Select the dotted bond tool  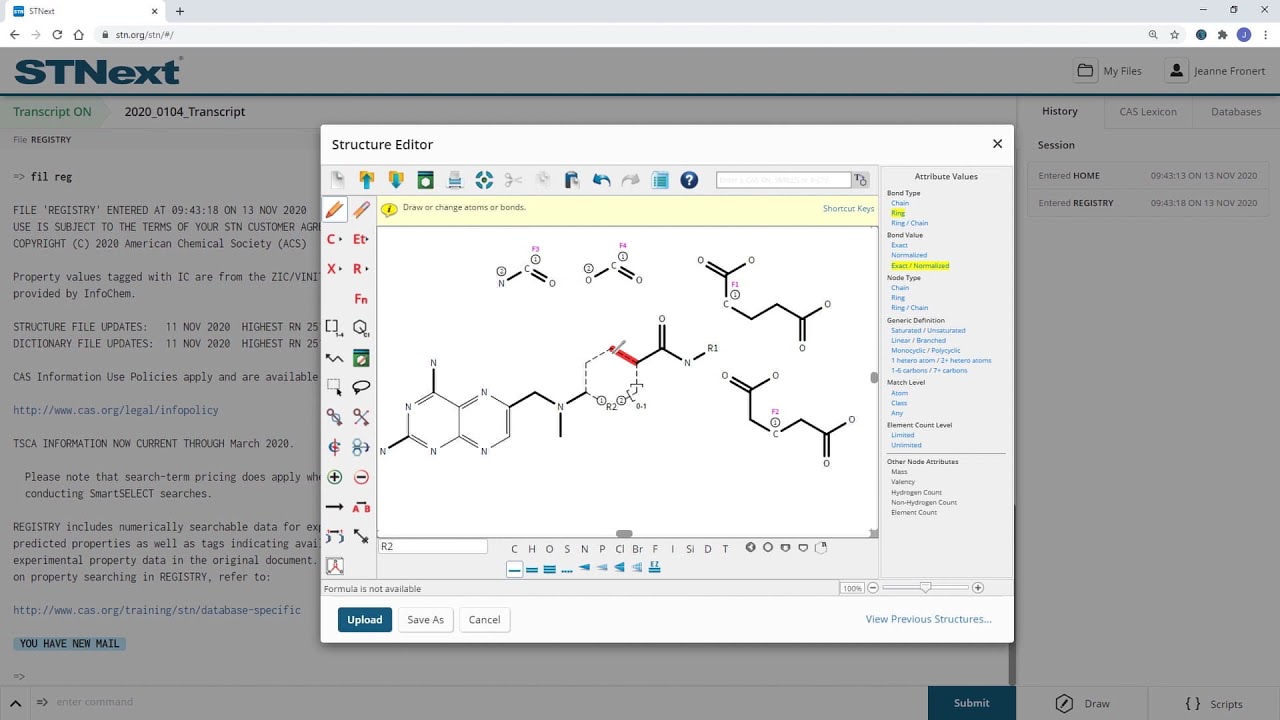567,569
